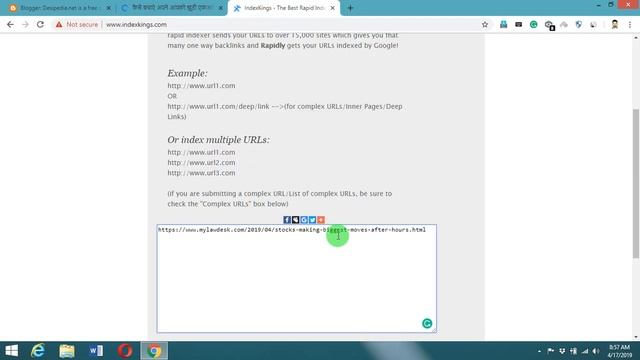Switch to the Hindi-titled second tab
This screenshot has height=360, width=640.
click(x=171, y=8)
